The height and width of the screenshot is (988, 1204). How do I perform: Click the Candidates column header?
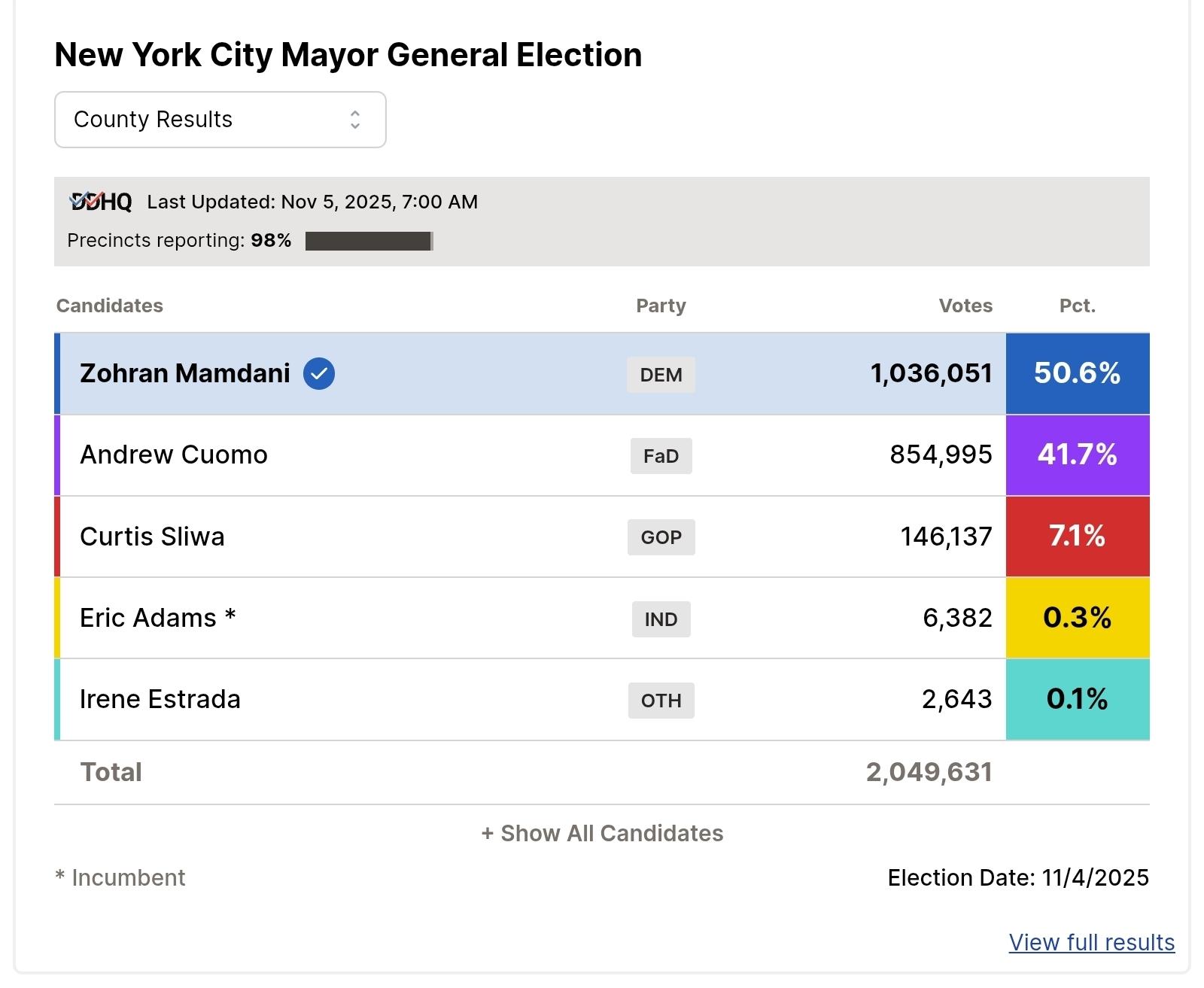[110, 306]
